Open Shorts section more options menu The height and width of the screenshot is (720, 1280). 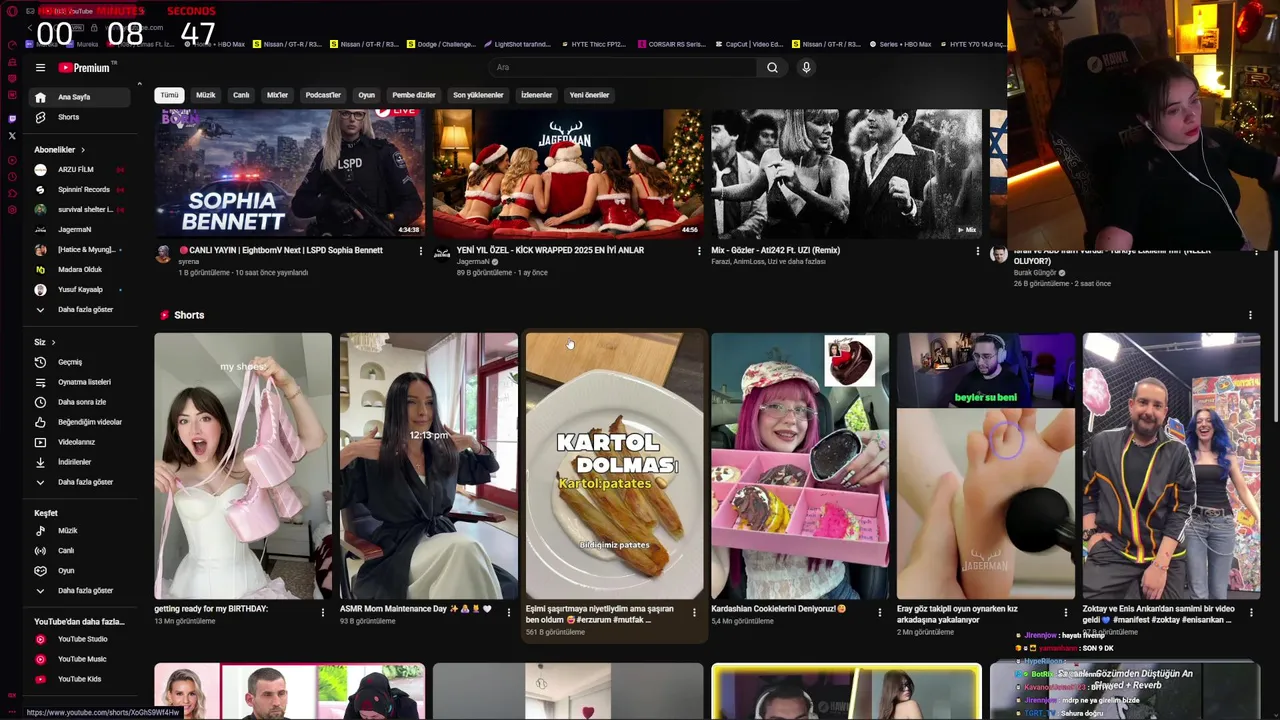pyautogui.click(x=1250, y=315)
